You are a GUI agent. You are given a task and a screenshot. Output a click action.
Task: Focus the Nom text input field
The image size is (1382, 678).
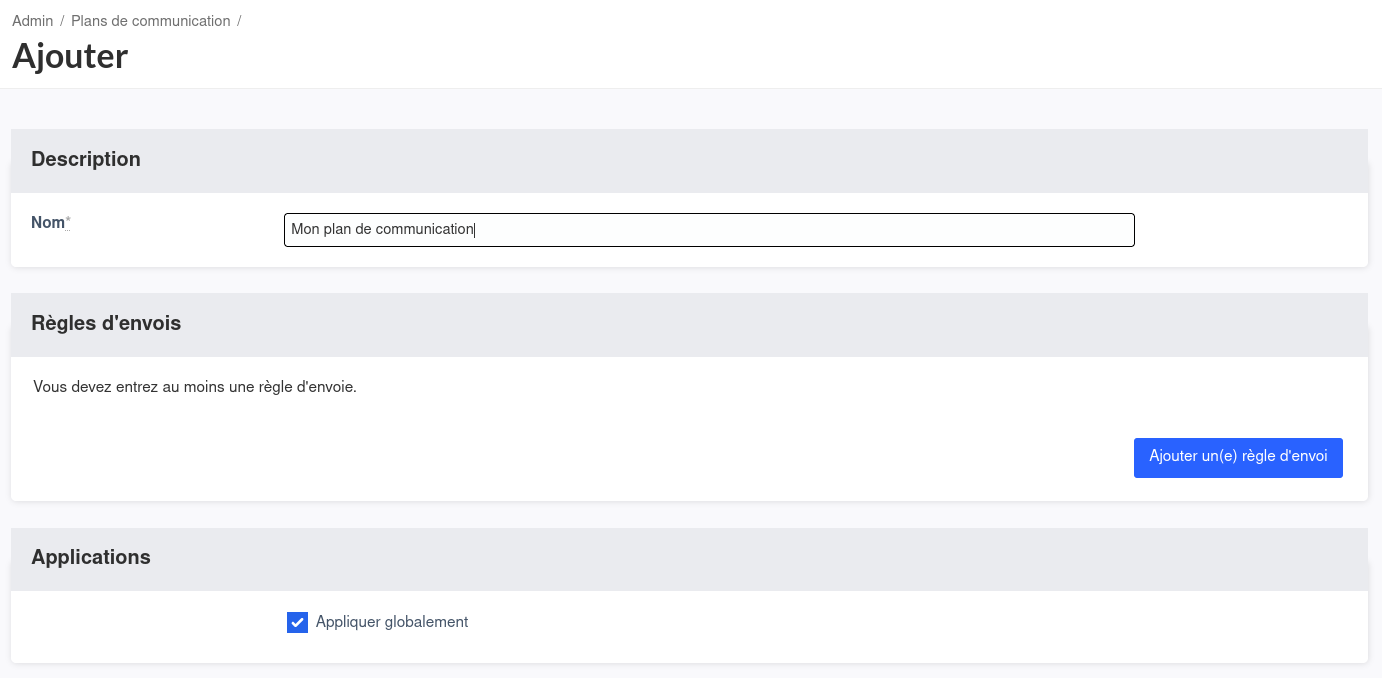click(x=709, y=230)
